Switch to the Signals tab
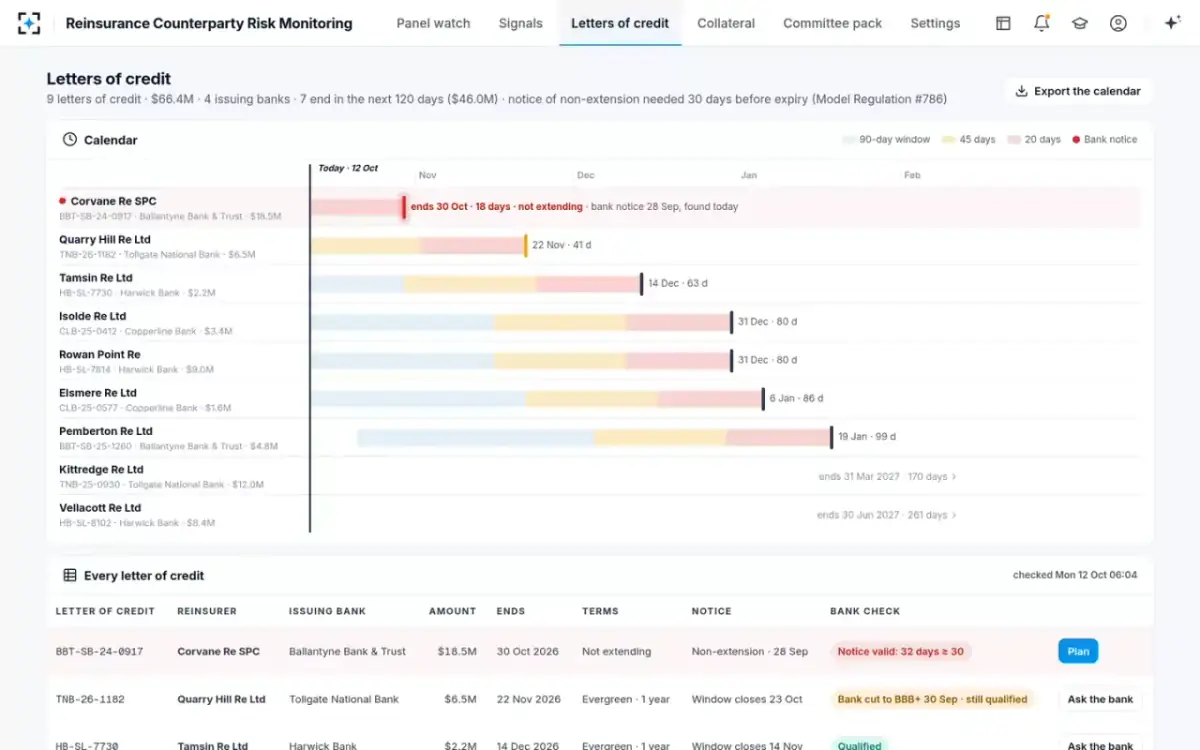 (x=521, y=23)
